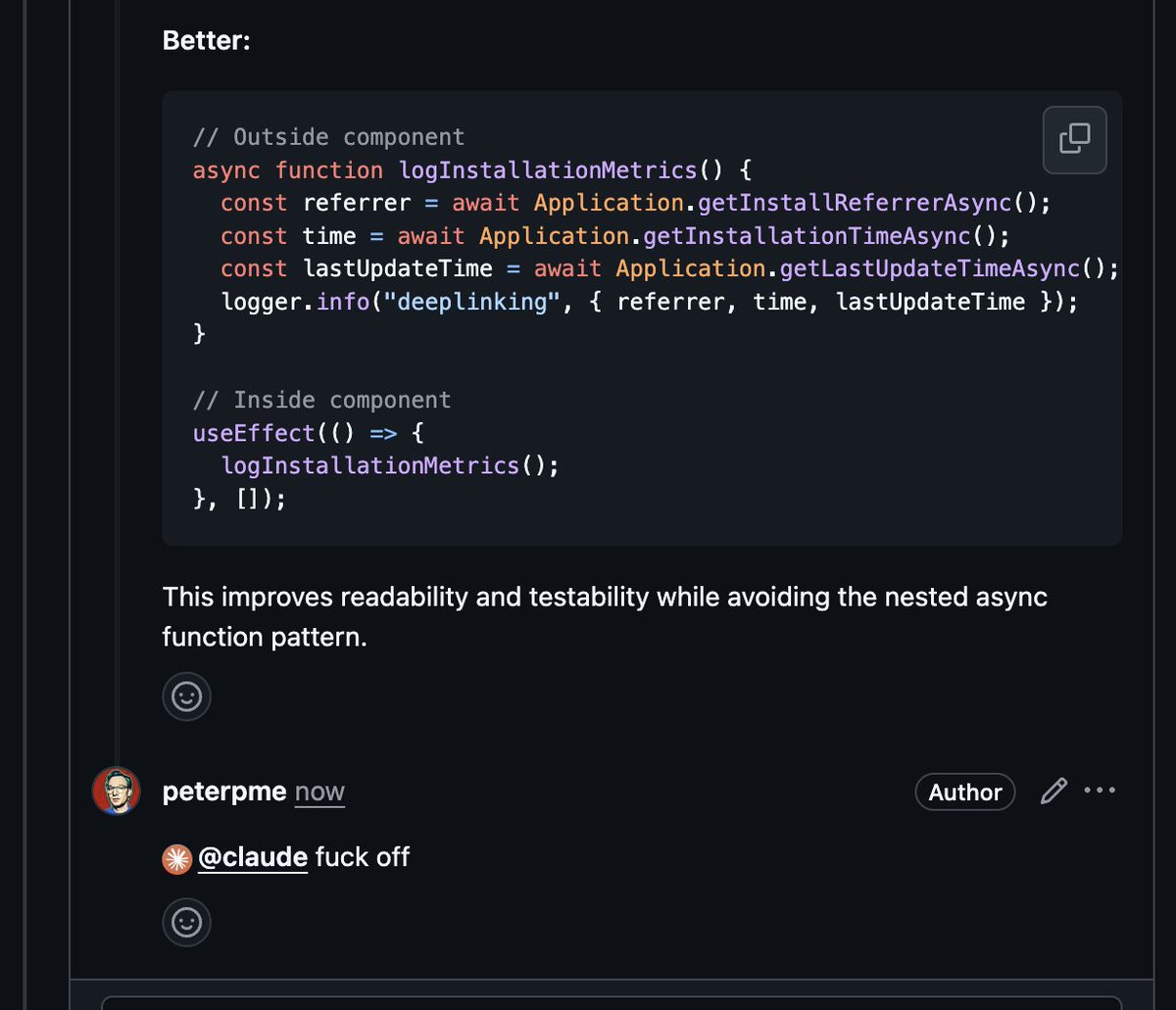Click the 'now' timestamp link

tap(319, 792)
